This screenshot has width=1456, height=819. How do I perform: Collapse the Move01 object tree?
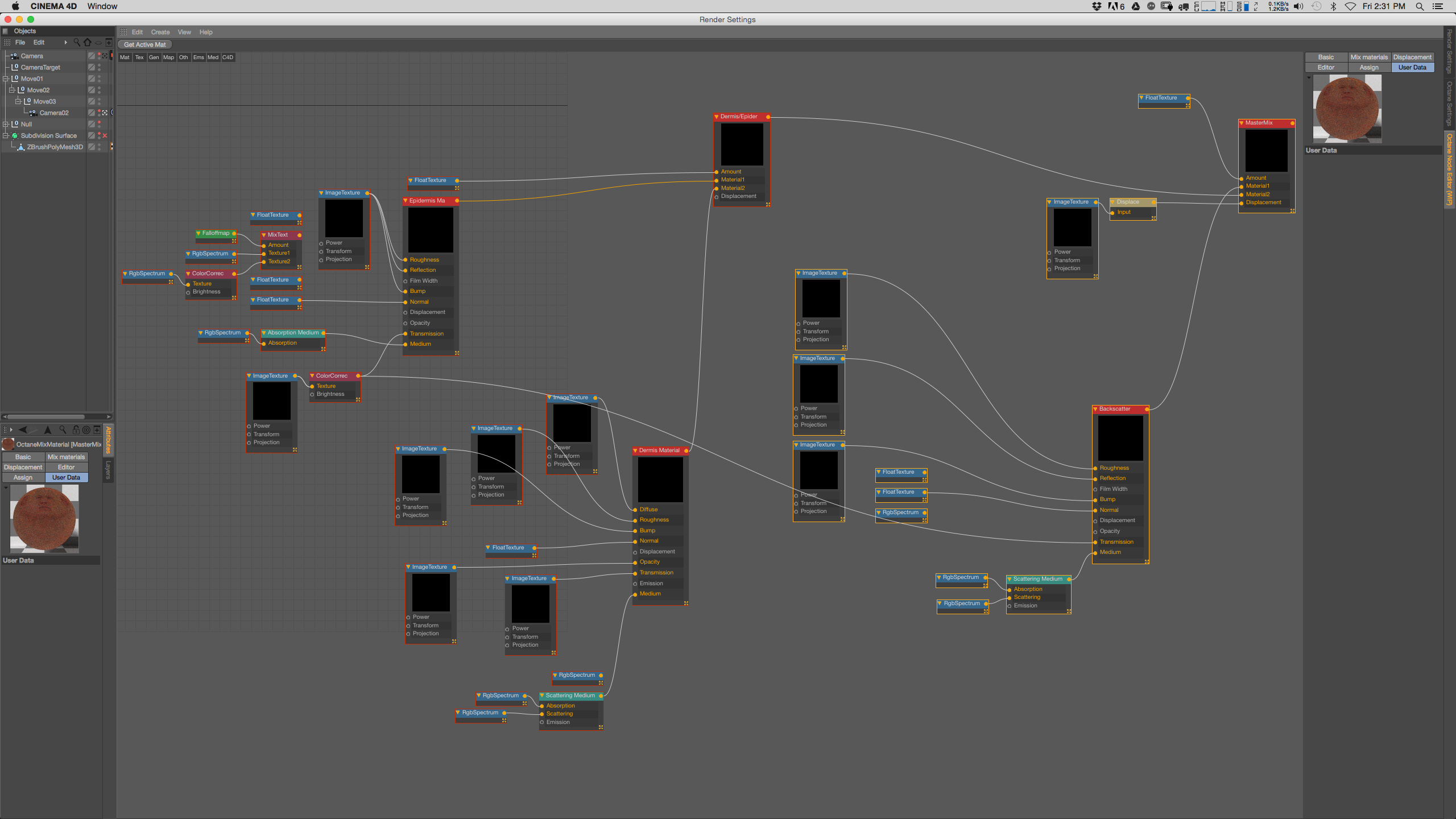point(6,78)
